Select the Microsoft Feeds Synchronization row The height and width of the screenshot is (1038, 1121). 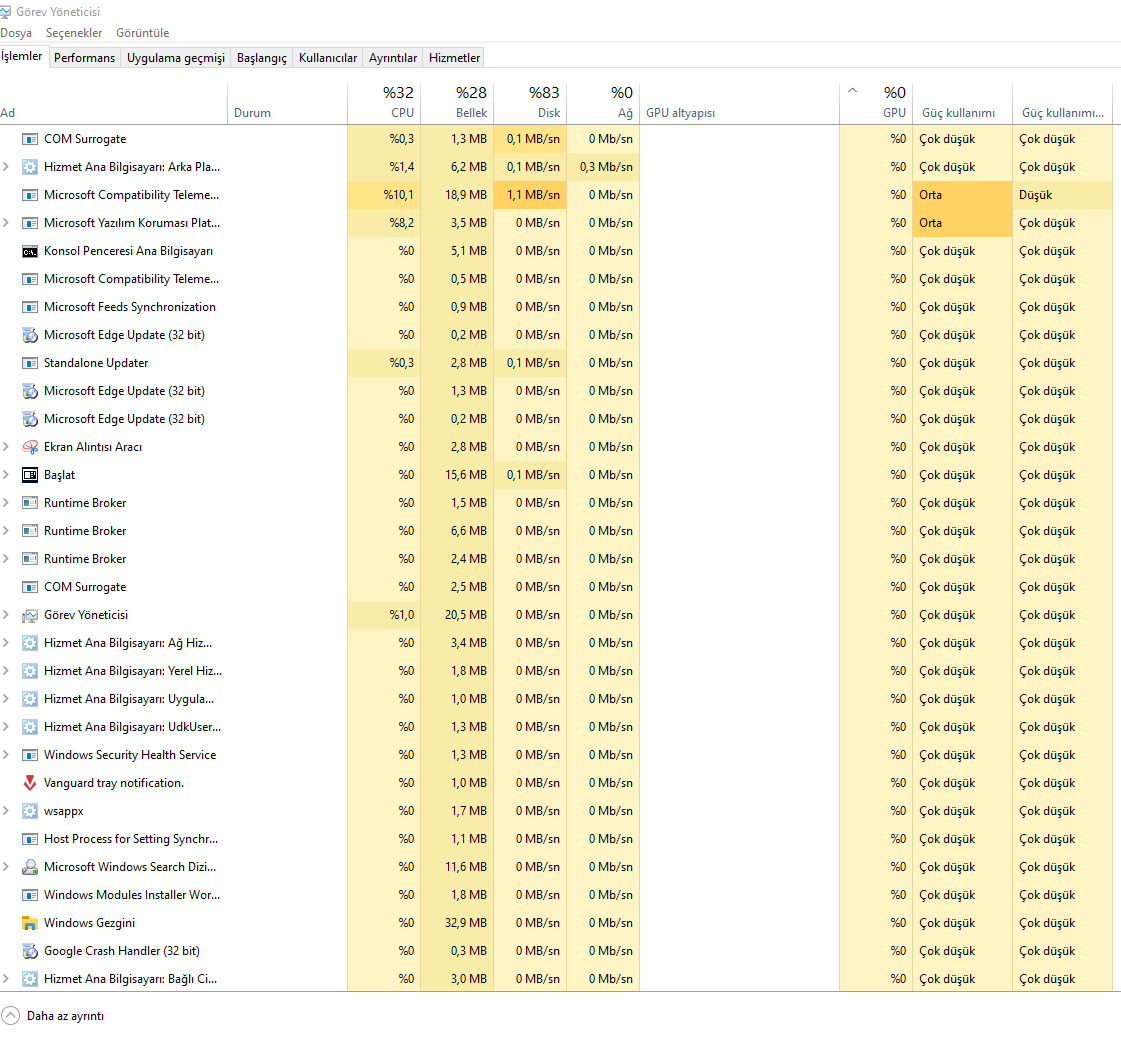(556, 307)
